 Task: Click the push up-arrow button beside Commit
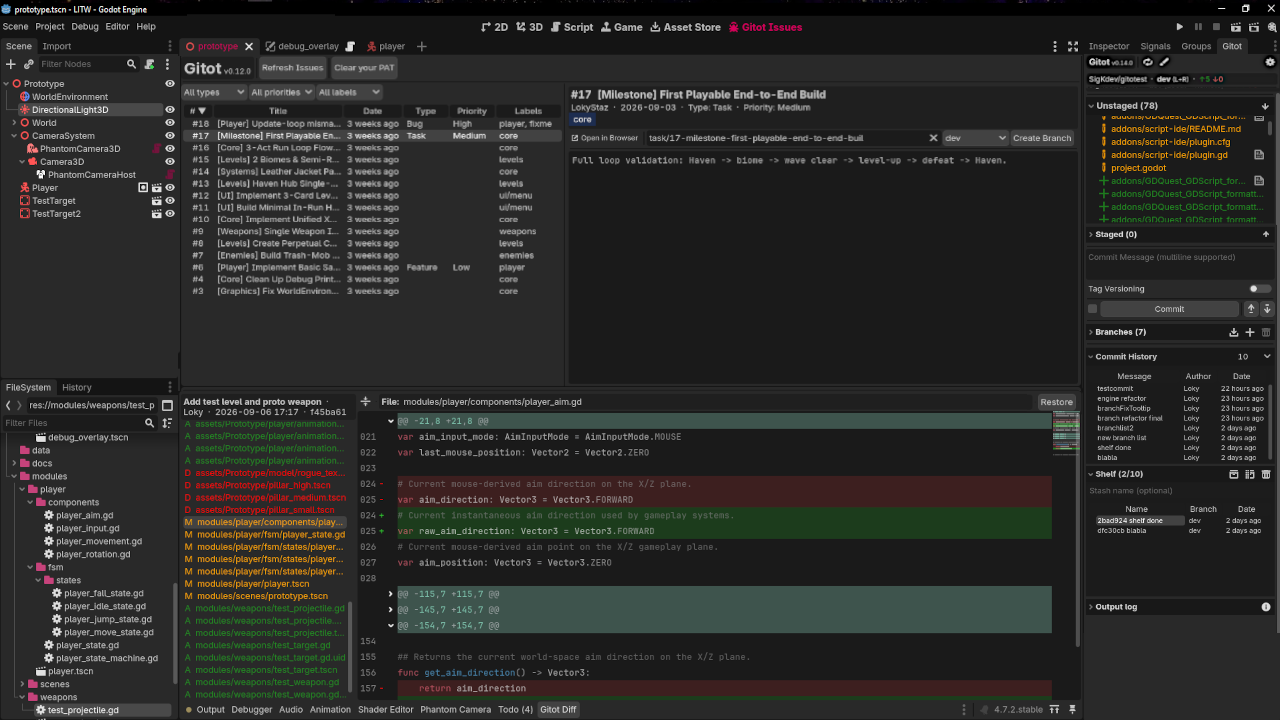click(x=1250, y=309)
